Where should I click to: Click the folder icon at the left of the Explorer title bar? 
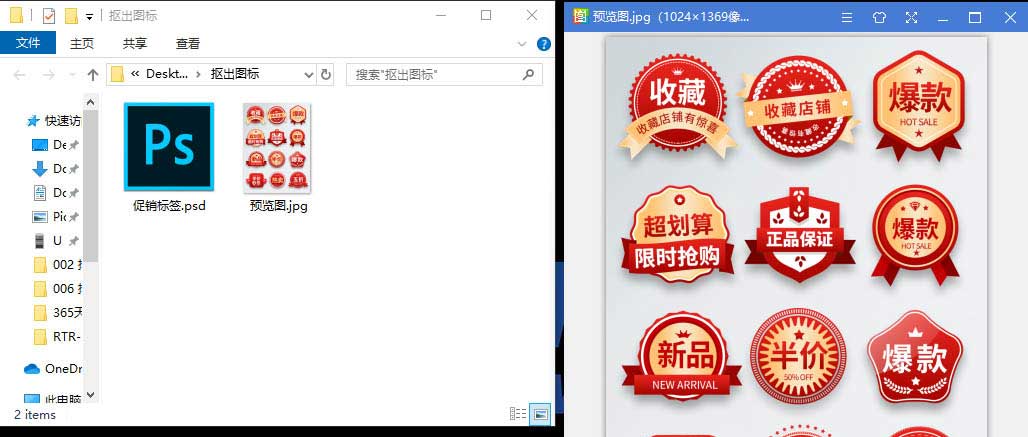coord(17,16)
